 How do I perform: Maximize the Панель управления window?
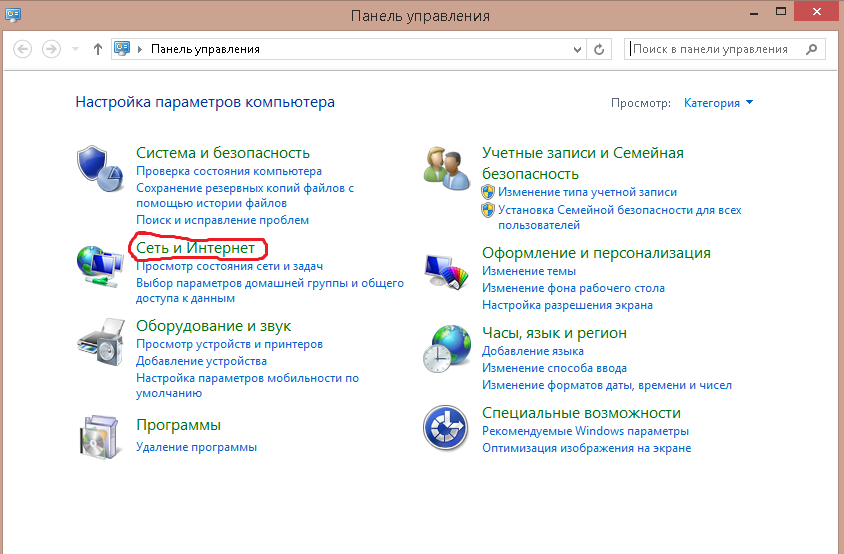(x=780, y=12)
